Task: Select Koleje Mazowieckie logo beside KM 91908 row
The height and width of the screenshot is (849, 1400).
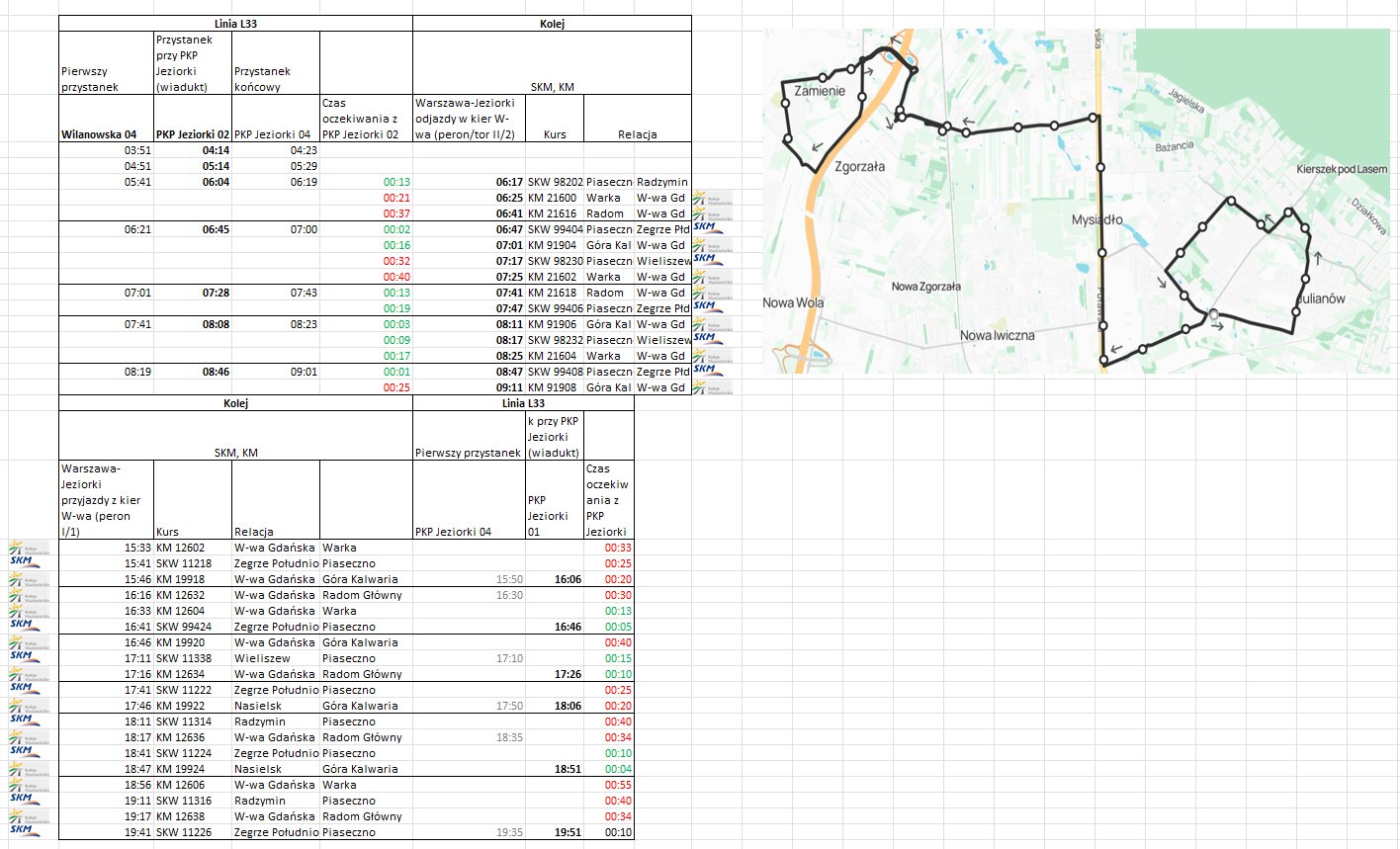Action: (x=712, y=387)
